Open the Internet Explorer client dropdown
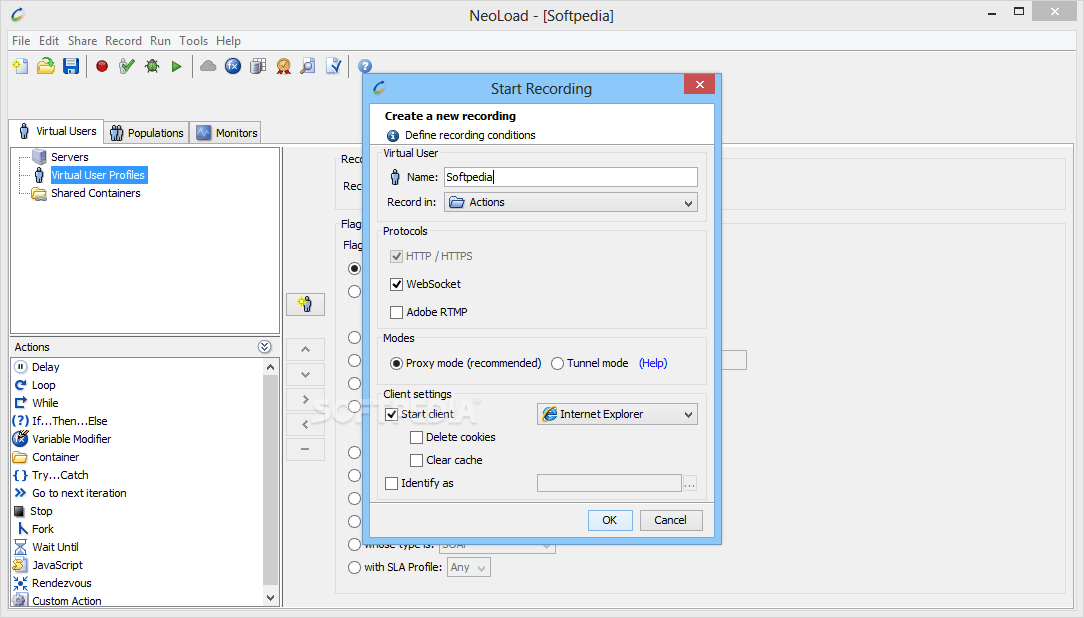The height and width of the screenshot is (618, 1084). tap(617, 414)
